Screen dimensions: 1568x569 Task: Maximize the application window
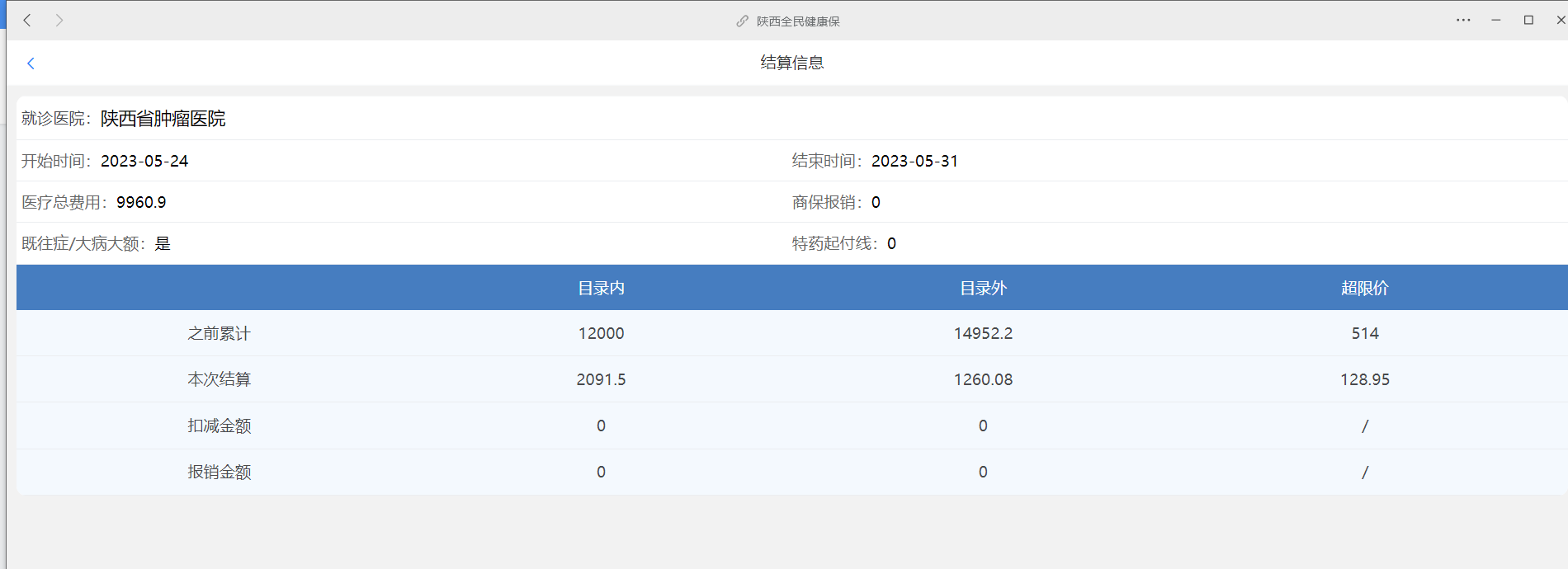tap(1528, 21)
